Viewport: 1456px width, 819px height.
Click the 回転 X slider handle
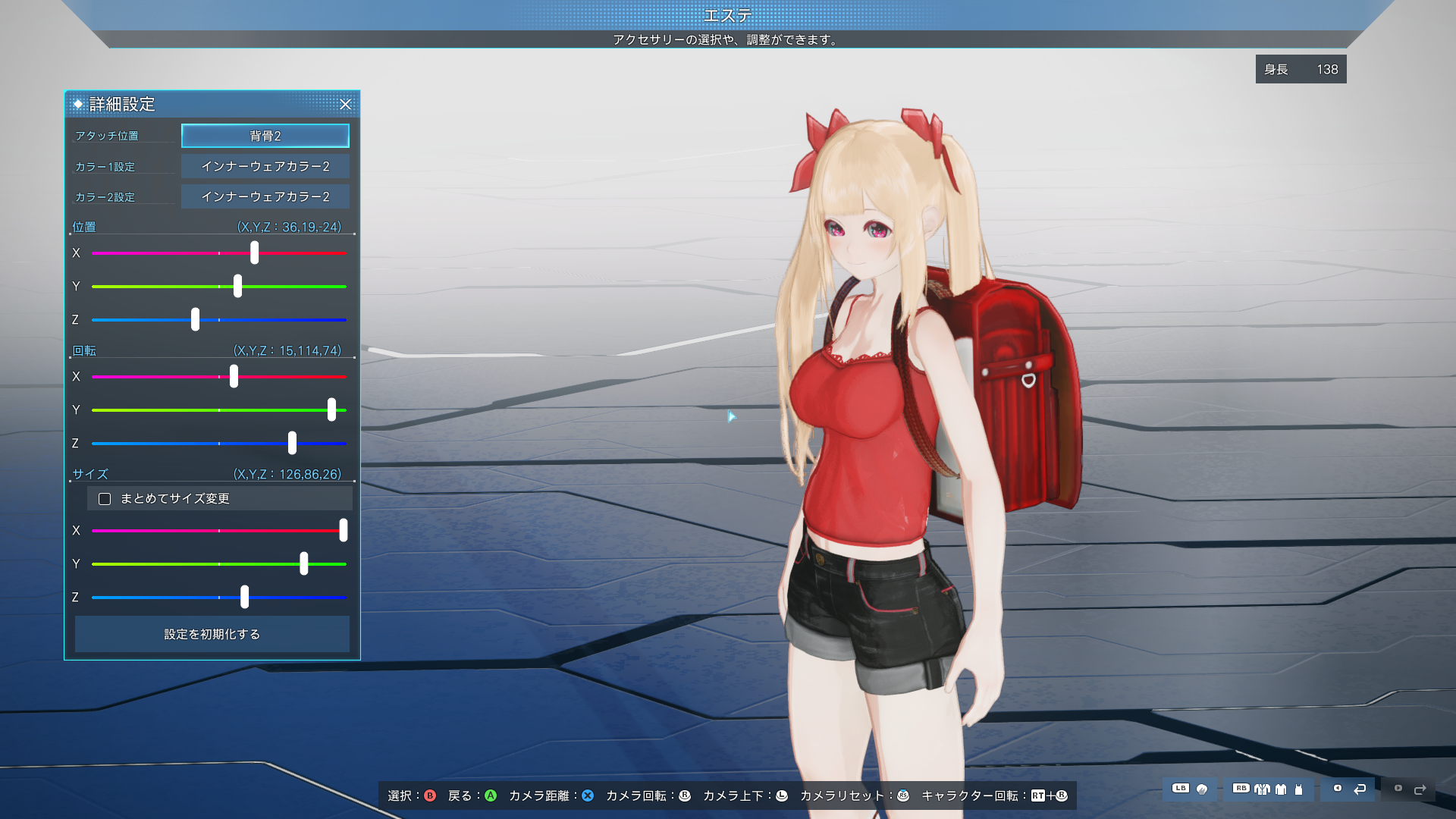pos(234,376)
